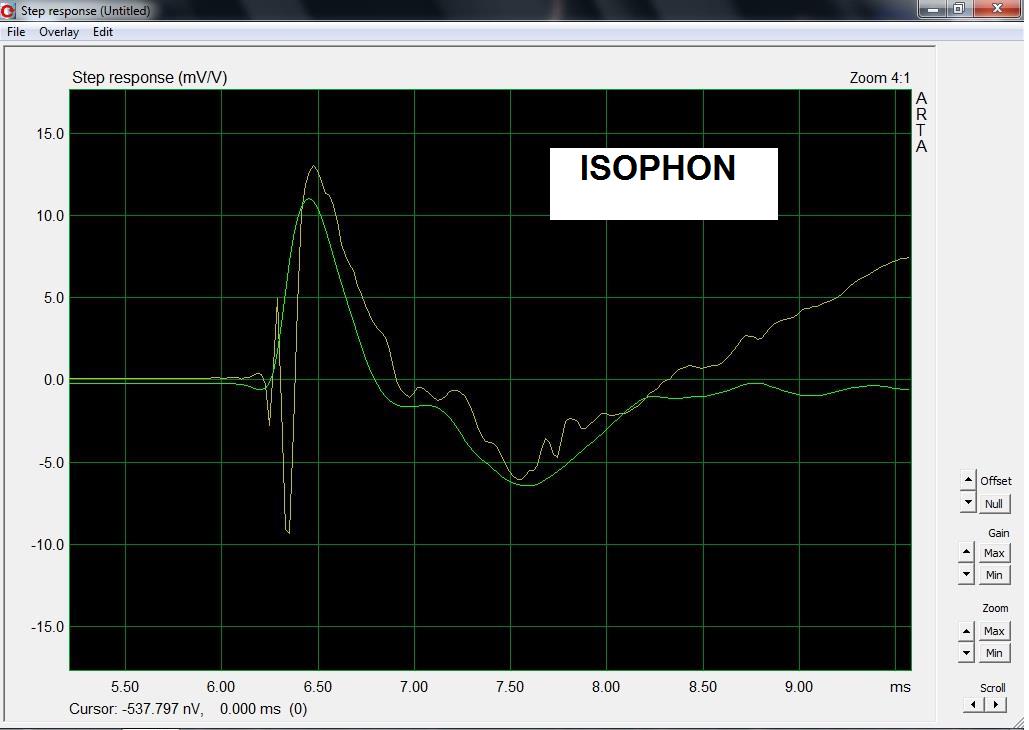1029x730 pixels.
Task: Open the Overlay menu
Action: 59,32
